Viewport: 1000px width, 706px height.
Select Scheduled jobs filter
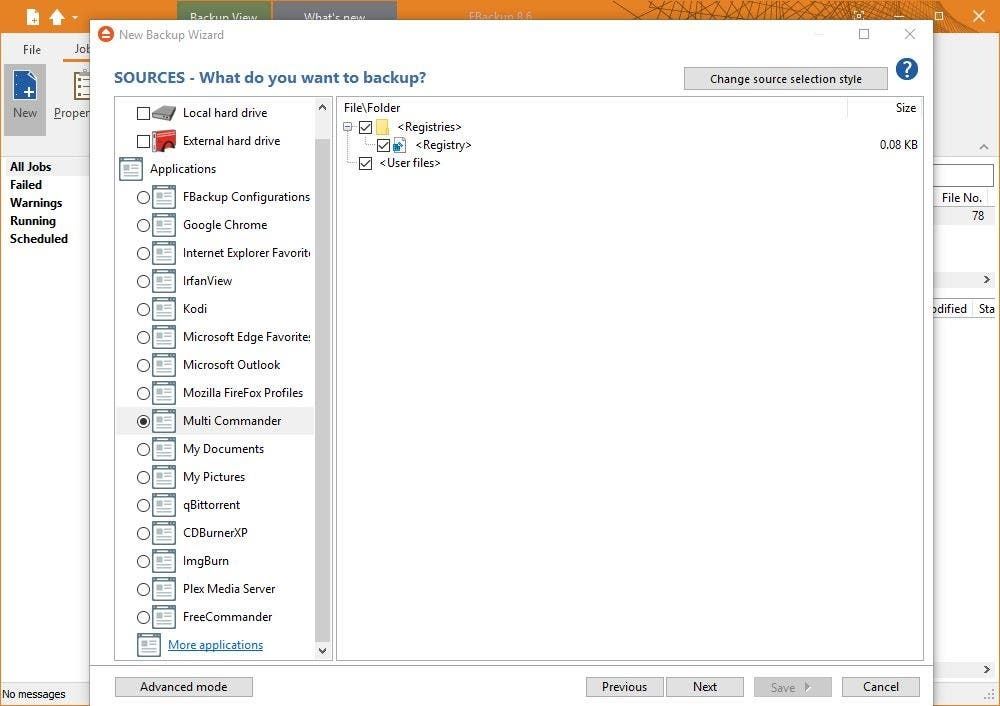[38, 239]
